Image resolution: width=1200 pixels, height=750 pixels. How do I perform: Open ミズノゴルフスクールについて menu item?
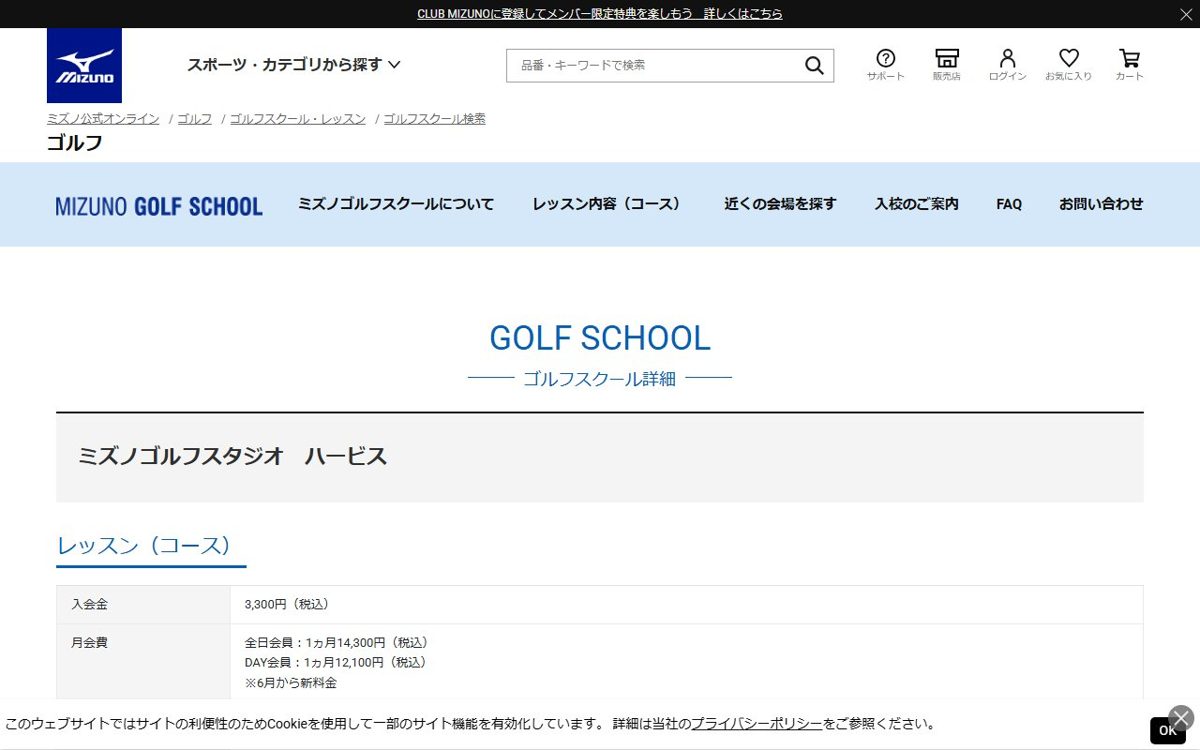click(396, 204)
